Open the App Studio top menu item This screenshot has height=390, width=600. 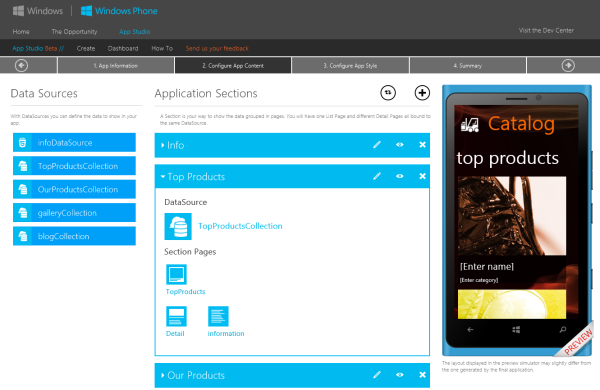(x=134, y=31)
